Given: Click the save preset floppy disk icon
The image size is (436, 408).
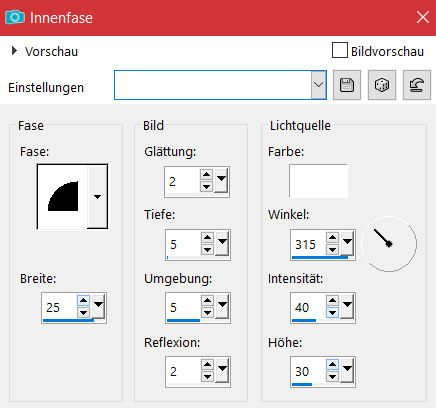Looking at the screenshot, I should coord(347,85).
